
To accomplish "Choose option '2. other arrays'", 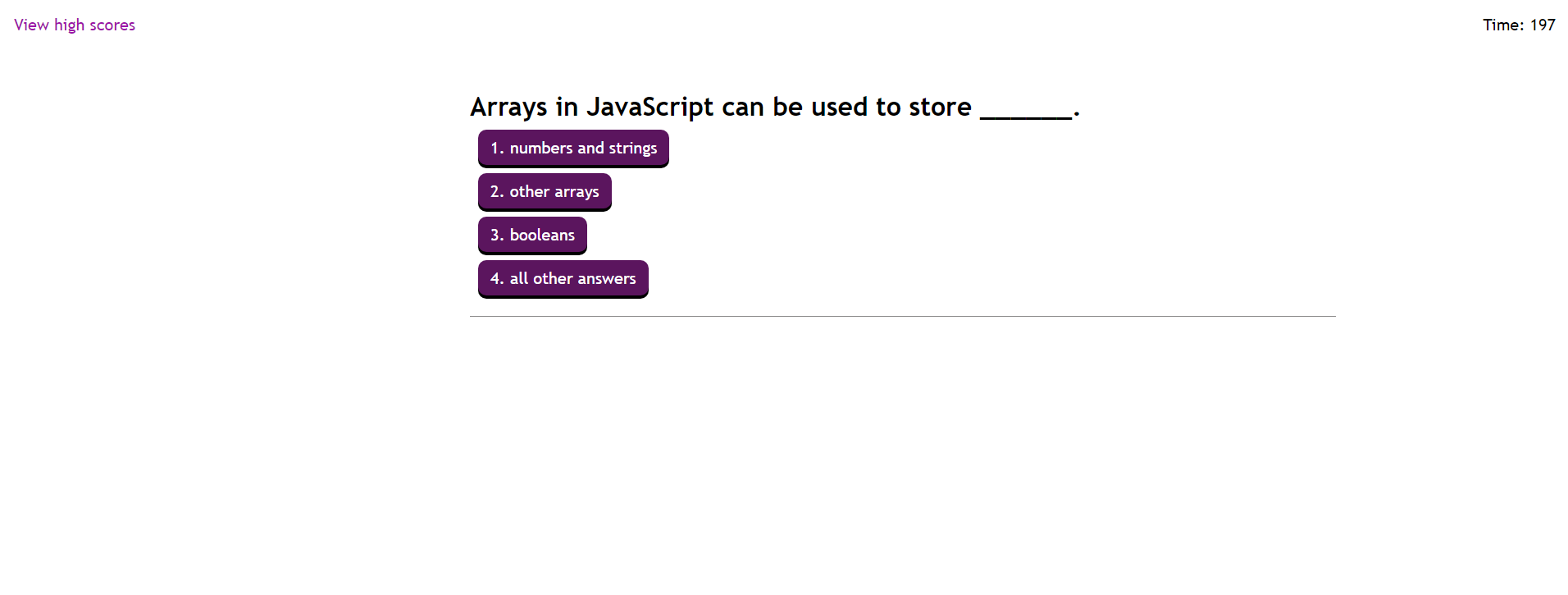I will click(544, 191).
